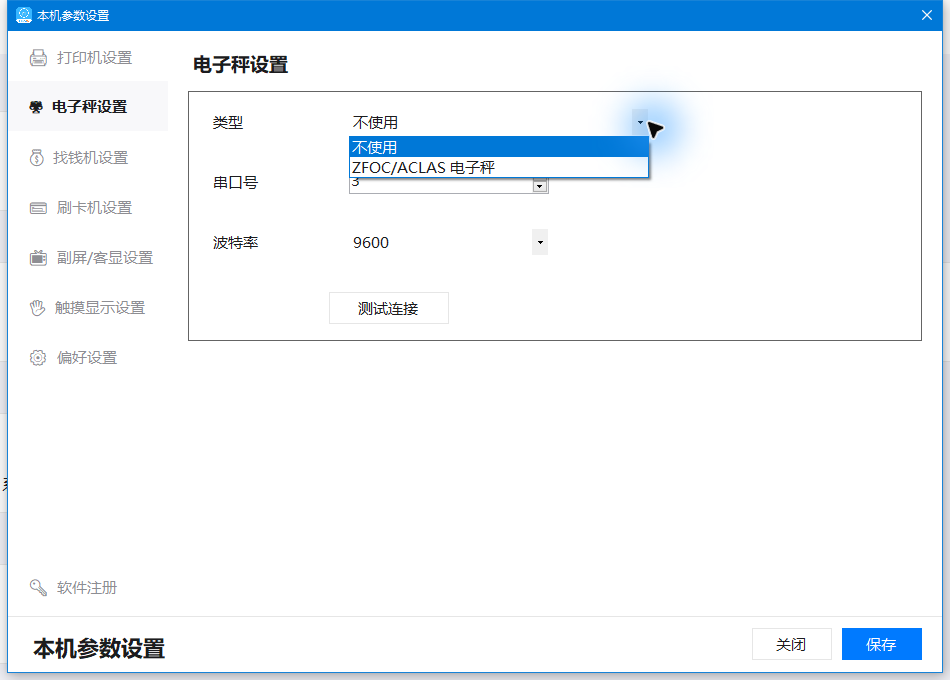Click the 9600 baud rate value

pyautogui.click(x=371, y=242)
